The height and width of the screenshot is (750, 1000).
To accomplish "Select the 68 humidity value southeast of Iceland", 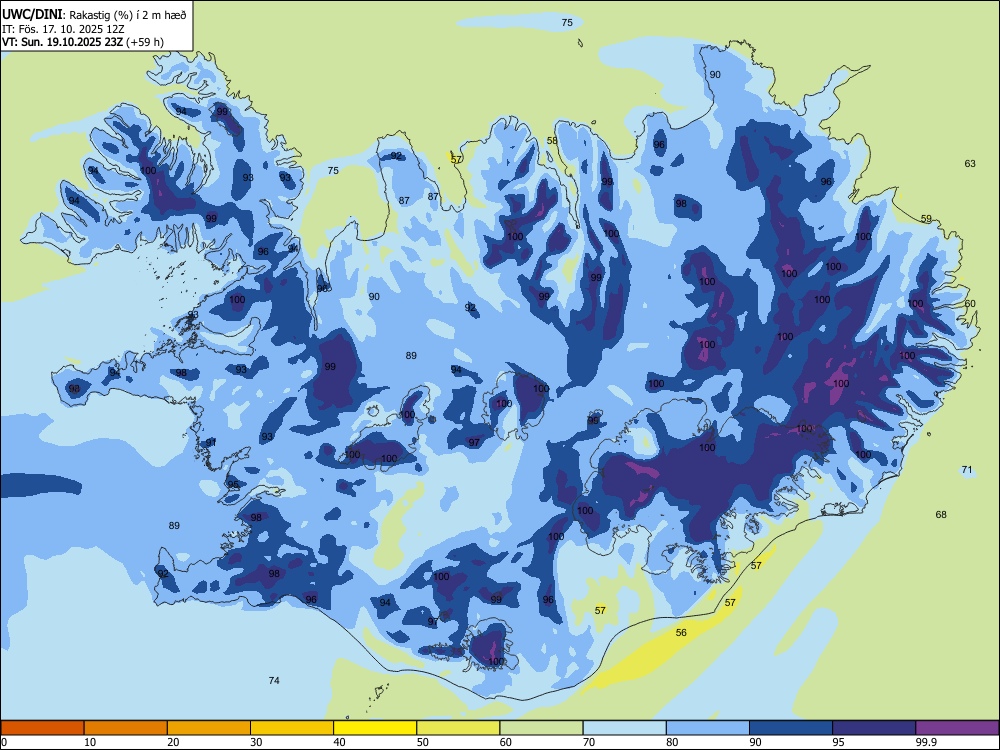I will coord(941,515).
